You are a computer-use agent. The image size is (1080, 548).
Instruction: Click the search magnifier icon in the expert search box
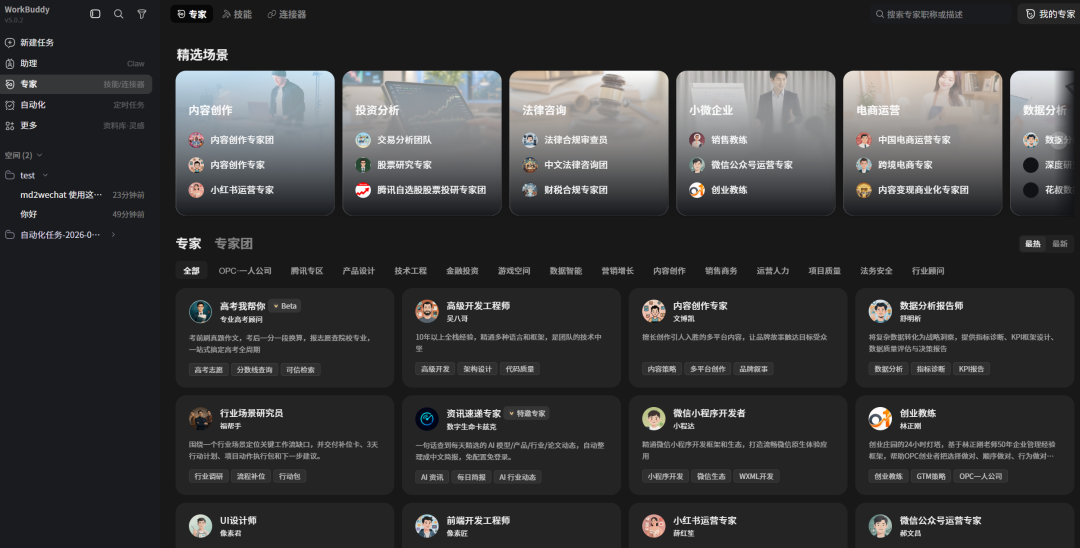point(880,14)
